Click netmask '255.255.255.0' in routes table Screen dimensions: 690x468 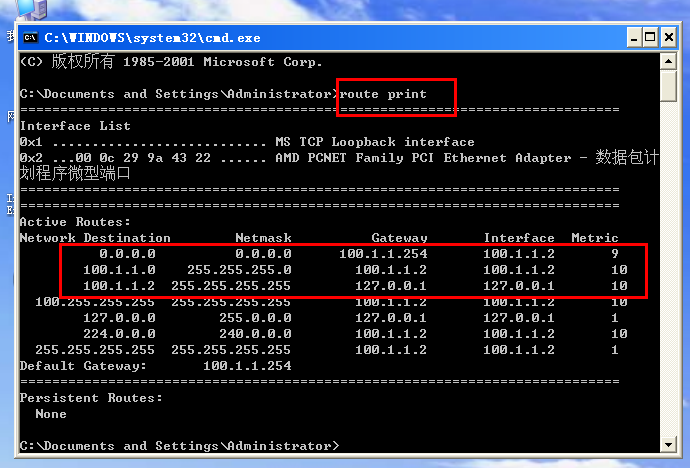pyautogui.click(x=239, y=270)
